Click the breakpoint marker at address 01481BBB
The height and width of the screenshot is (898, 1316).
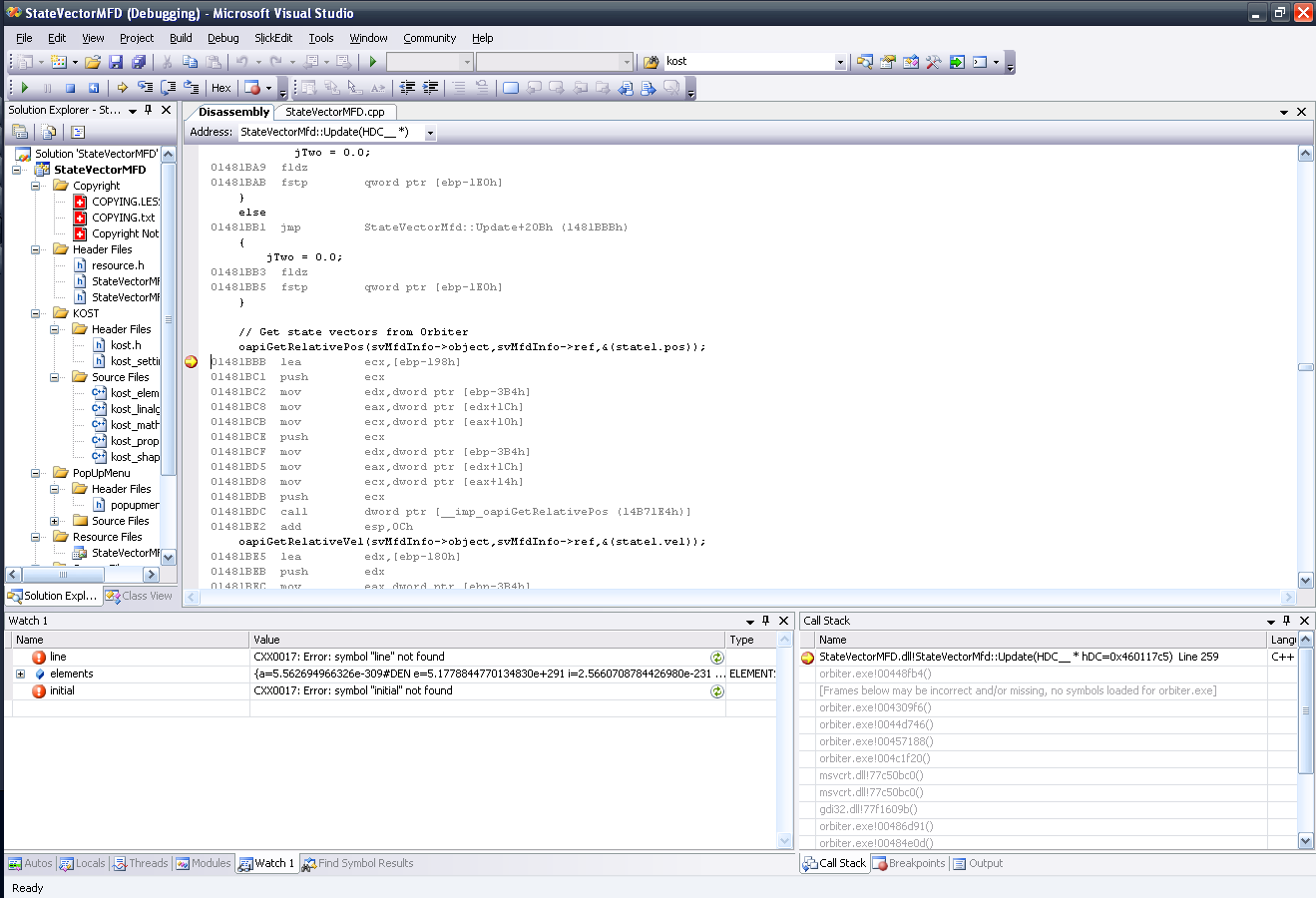(x=191, y=362)
